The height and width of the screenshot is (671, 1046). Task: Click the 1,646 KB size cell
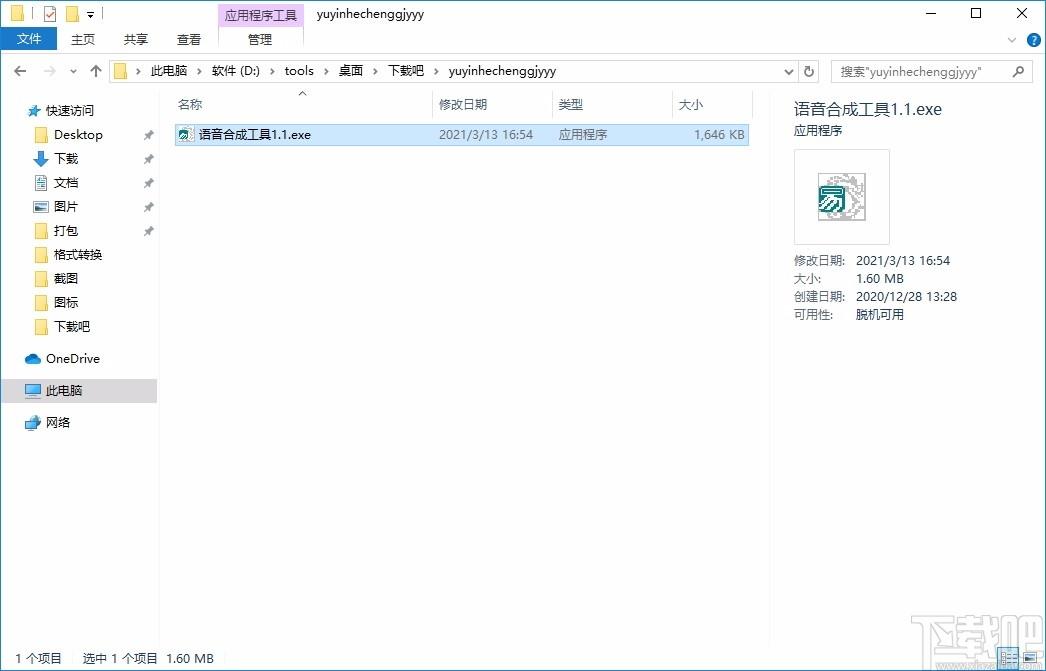pyautogui.click(x=719, y=135)
